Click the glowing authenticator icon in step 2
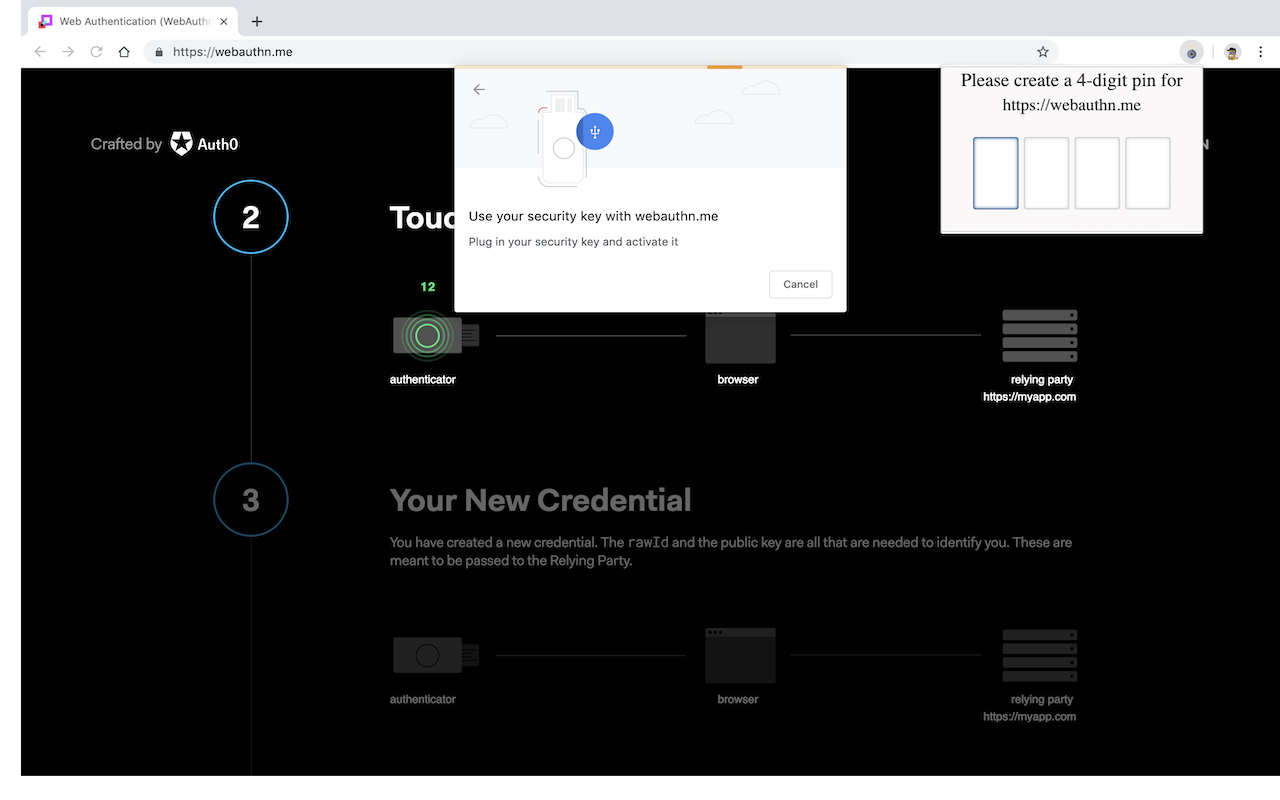 point(428,336)
